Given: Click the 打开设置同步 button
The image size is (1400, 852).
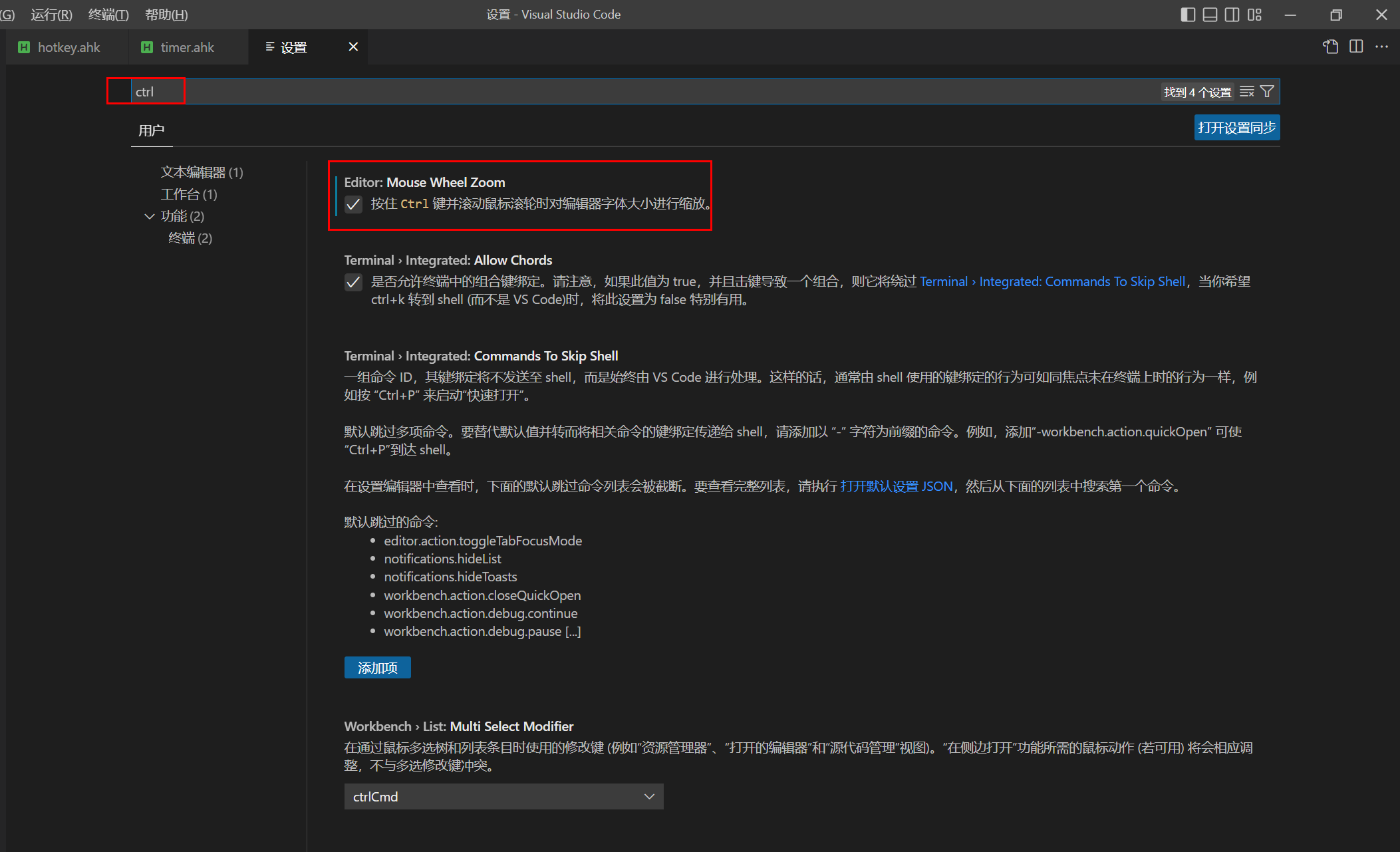Looking at the screenshot, I should [1236, 128].
